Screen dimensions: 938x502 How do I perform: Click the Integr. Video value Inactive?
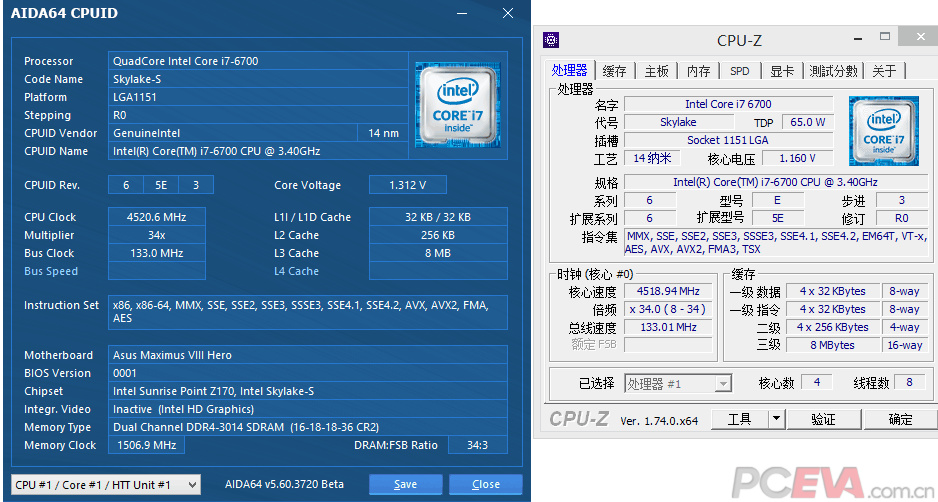pos(307,409)
